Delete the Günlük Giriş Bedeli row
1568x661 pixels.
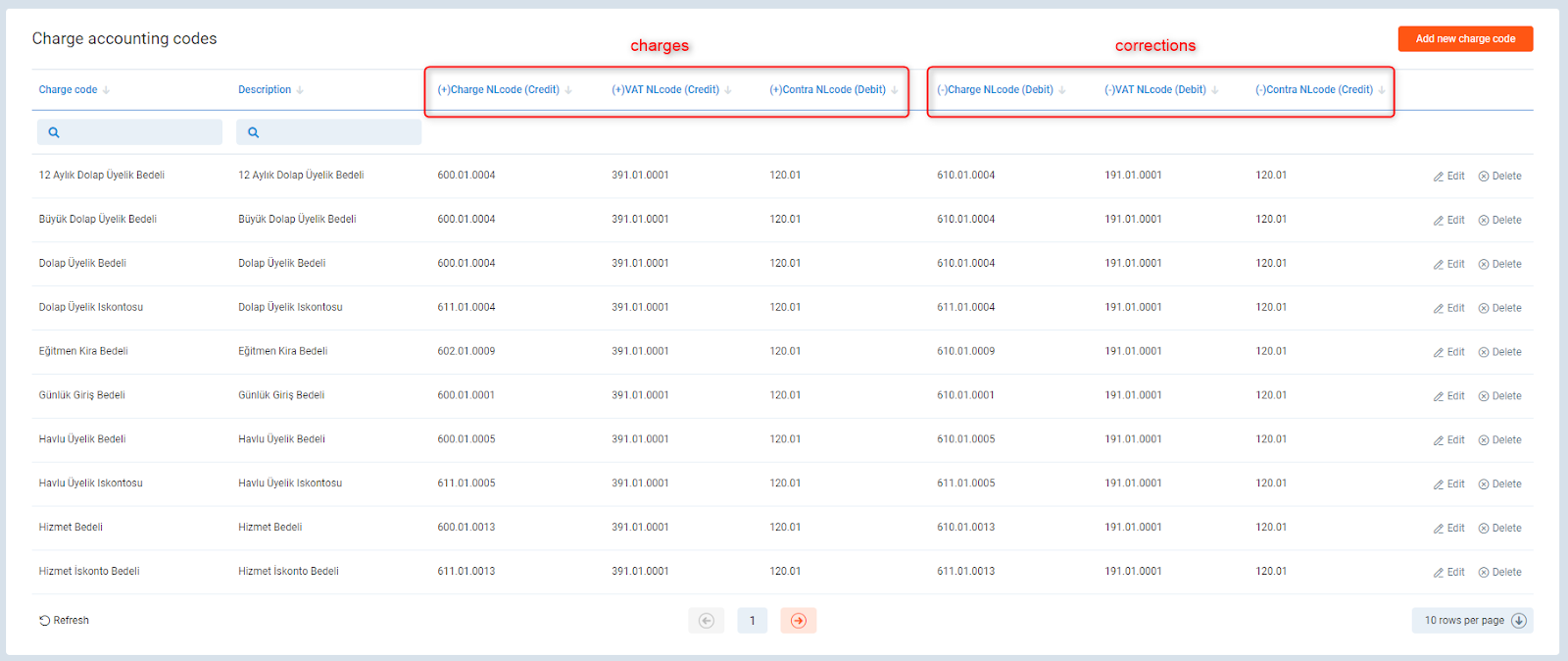pyautogui.click(x=1499, y=396)
